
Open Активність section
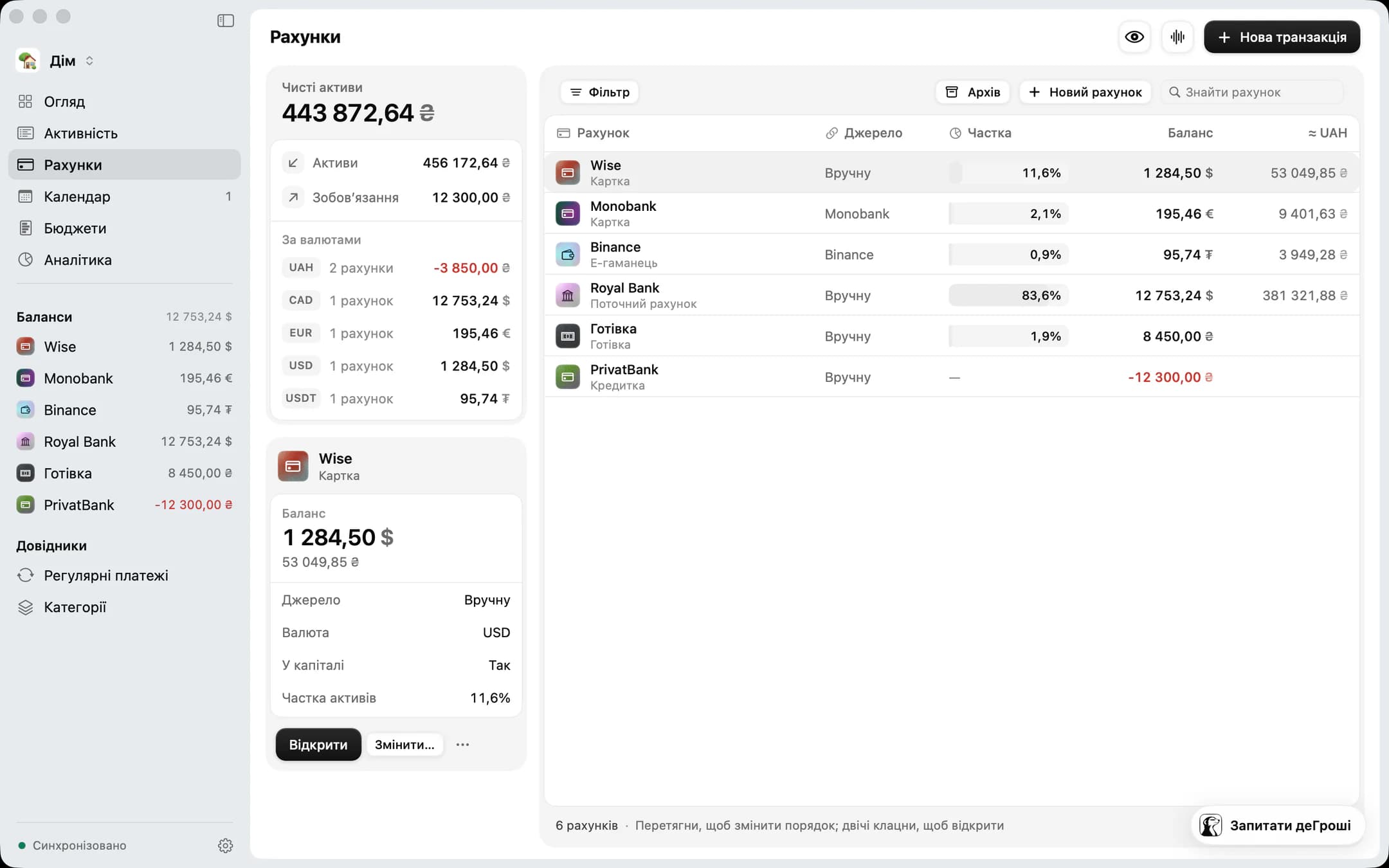(x=124, y=133)
